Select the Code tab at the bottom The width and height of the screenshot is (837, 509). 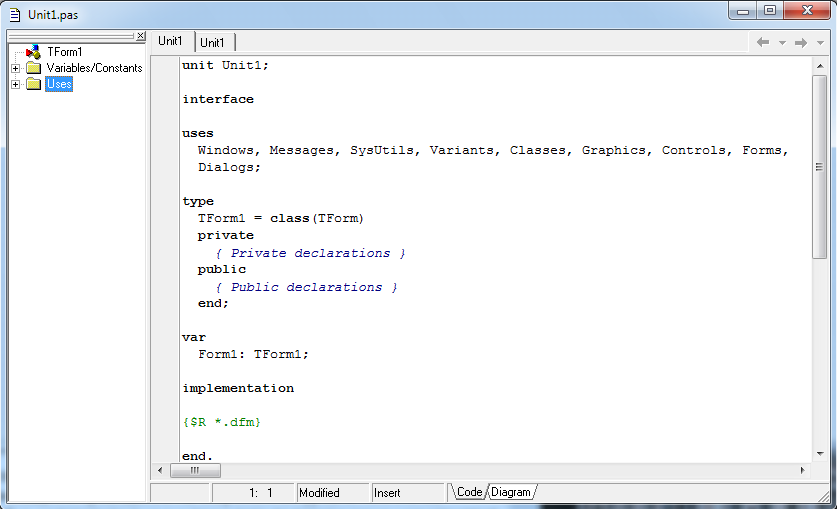tap(469, 492)
